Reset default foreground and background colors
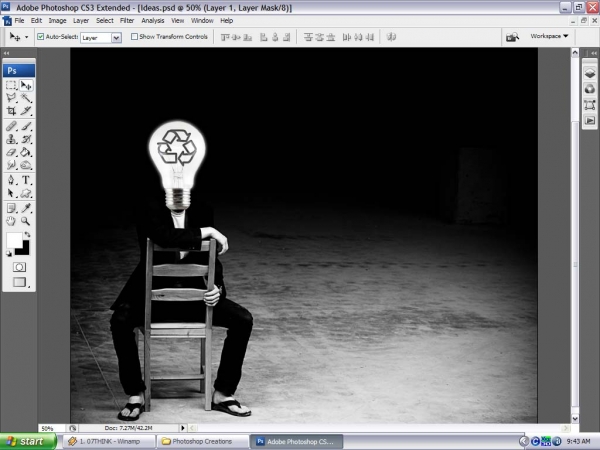Screen dimensions: 600x450 click(x=8, y=254)
